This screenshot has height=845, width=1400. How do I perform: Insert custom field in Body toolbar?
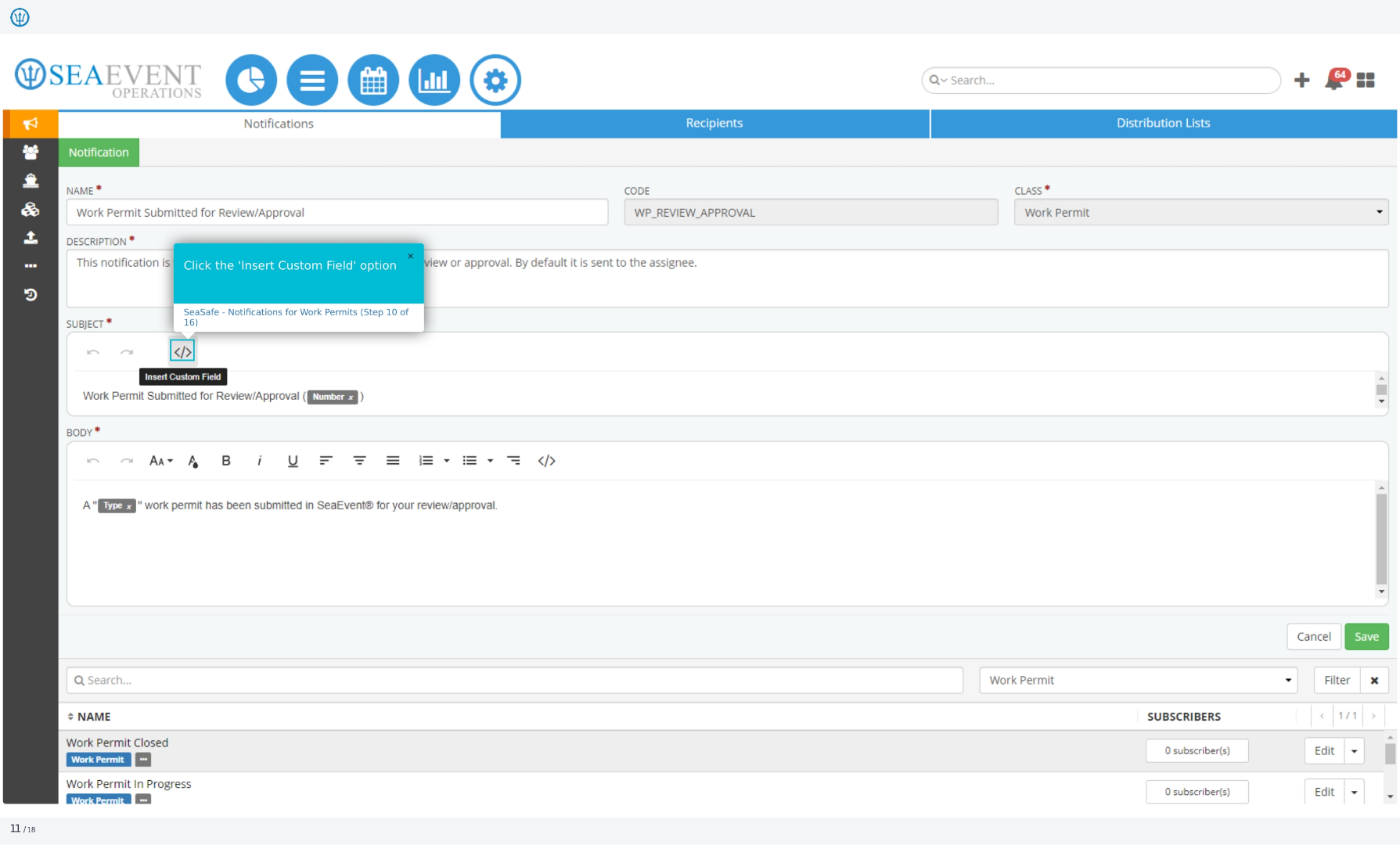point(547,461)
